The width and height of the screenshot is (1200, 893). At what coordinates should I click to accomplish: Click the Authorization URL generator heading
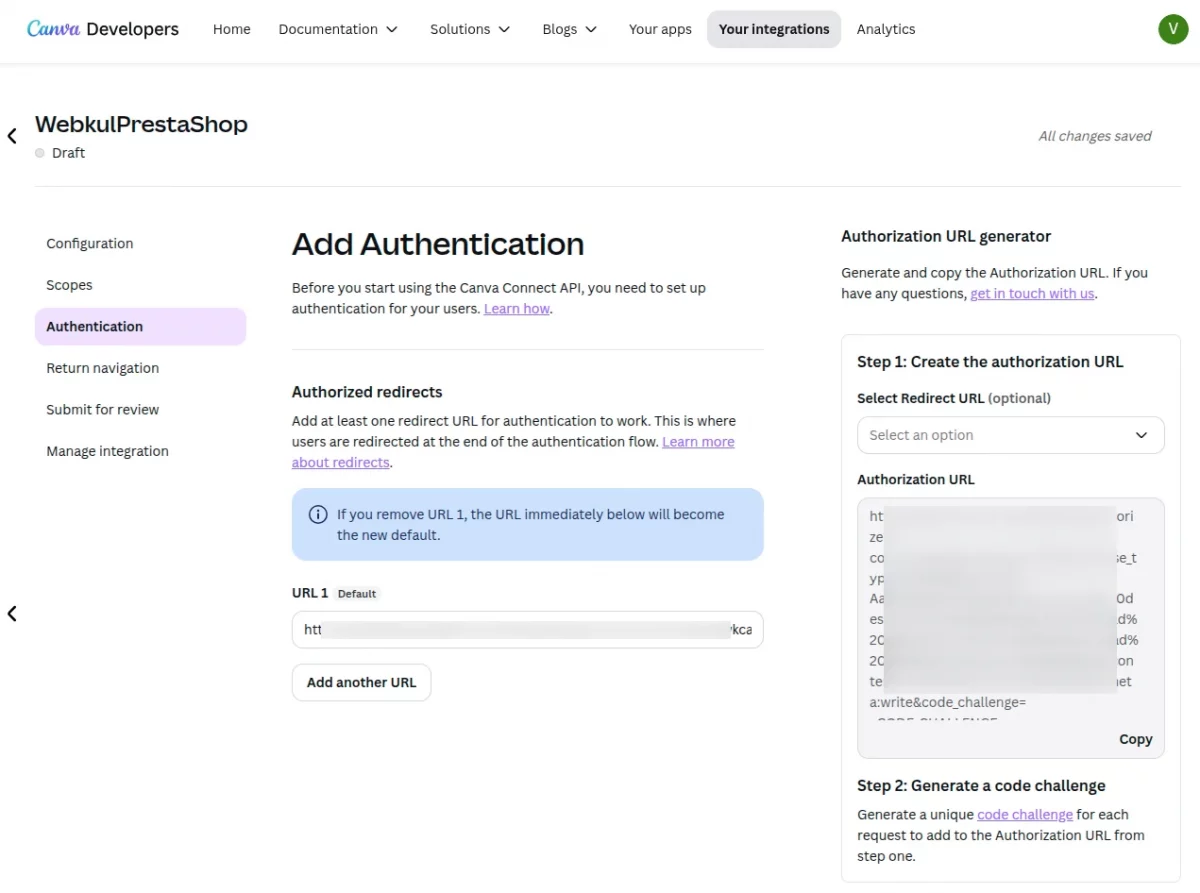click(946, 237)
